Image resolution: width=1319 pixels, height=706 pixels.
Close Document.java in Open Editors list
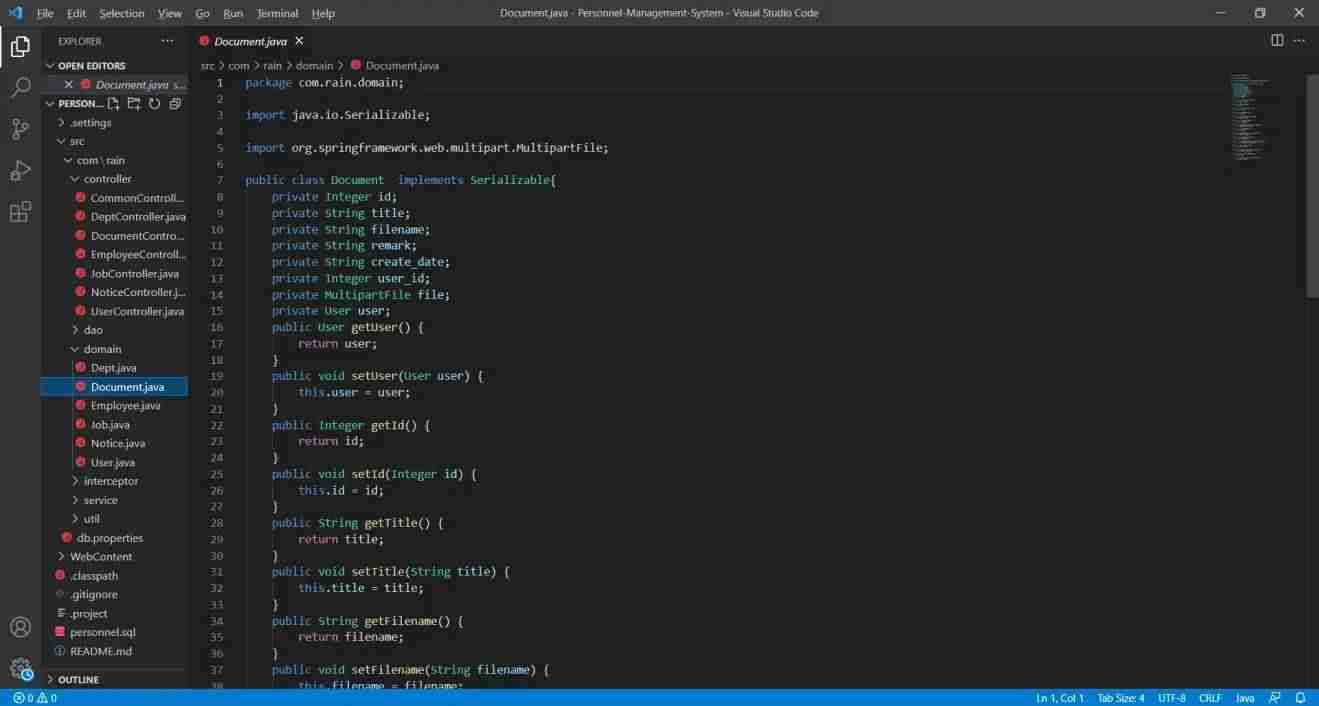(x=69, y=85)
